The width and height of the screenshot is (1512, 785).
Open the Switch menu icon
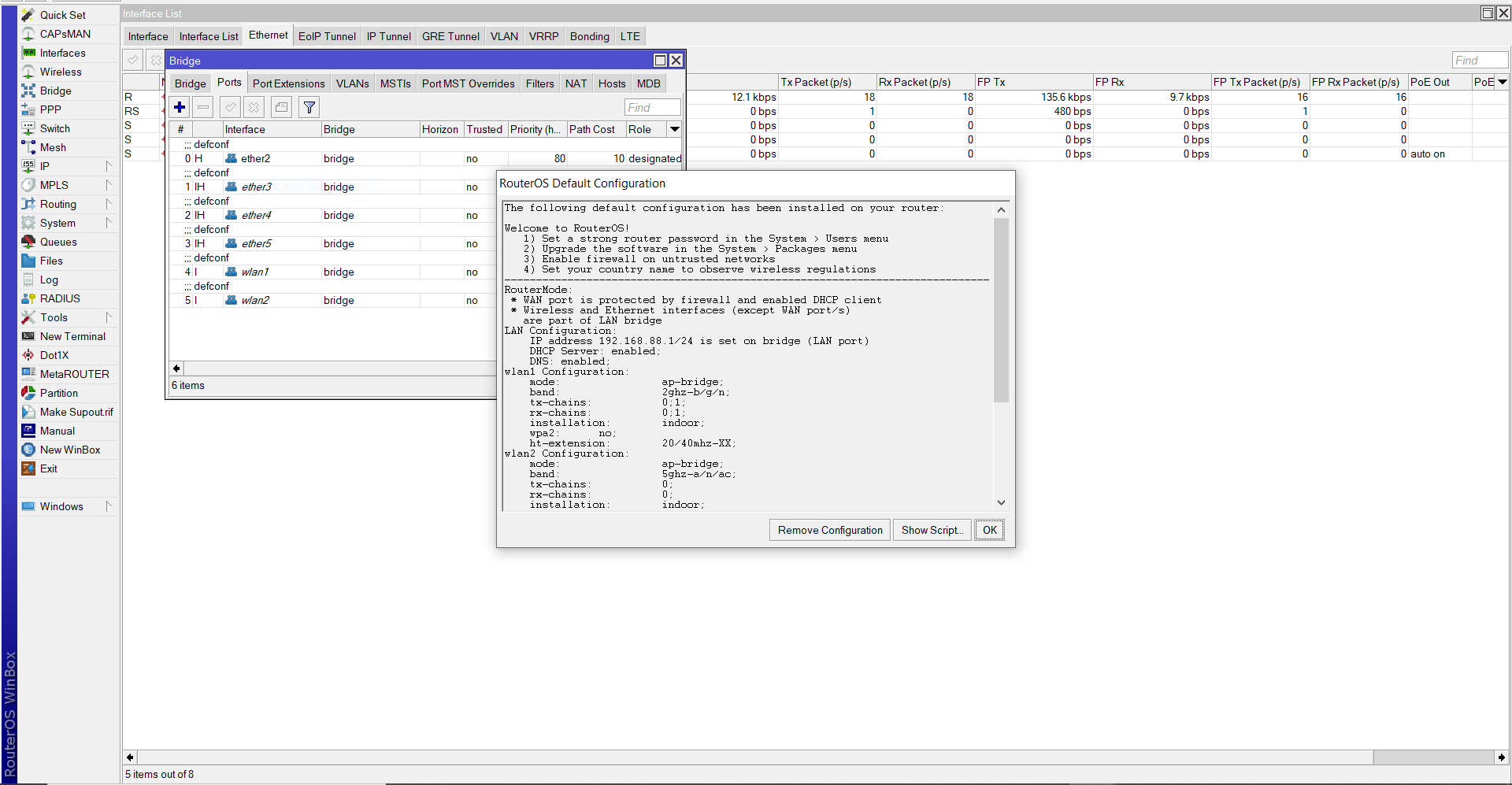click(28, 128)
